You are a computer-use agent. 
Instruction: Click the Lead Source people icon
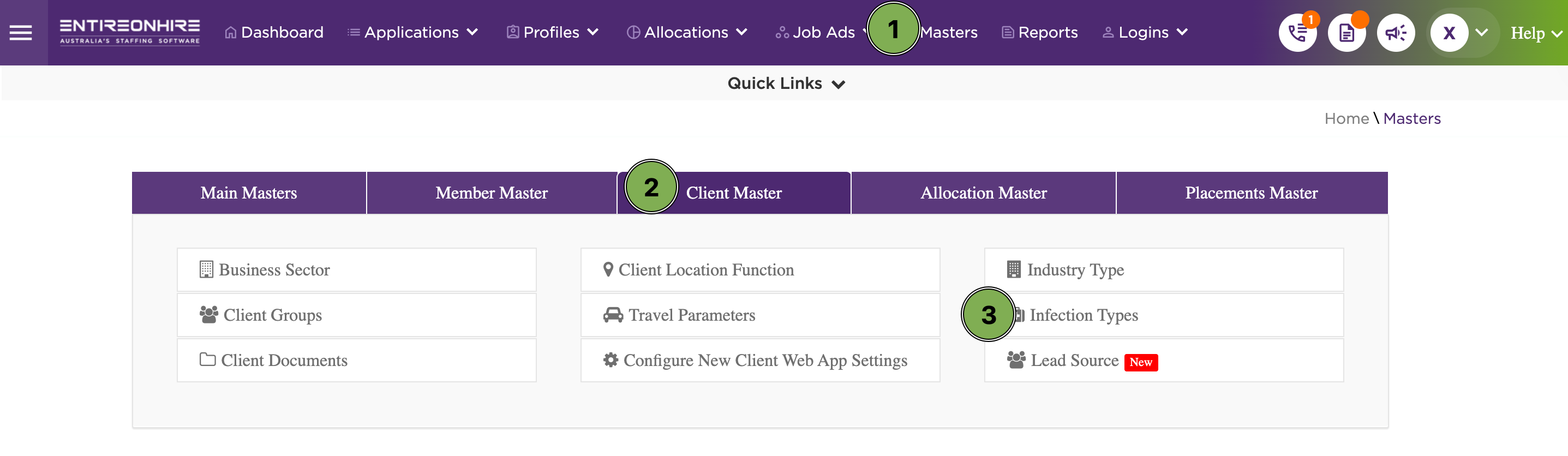[1016, 360]
